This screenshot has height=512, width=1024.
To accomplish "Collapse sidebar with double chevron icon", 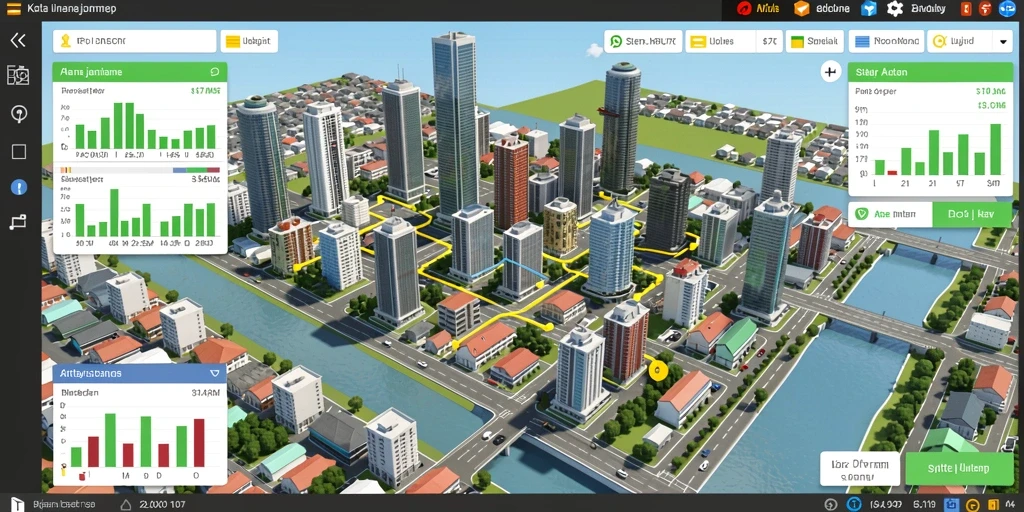I will point(18,40).
